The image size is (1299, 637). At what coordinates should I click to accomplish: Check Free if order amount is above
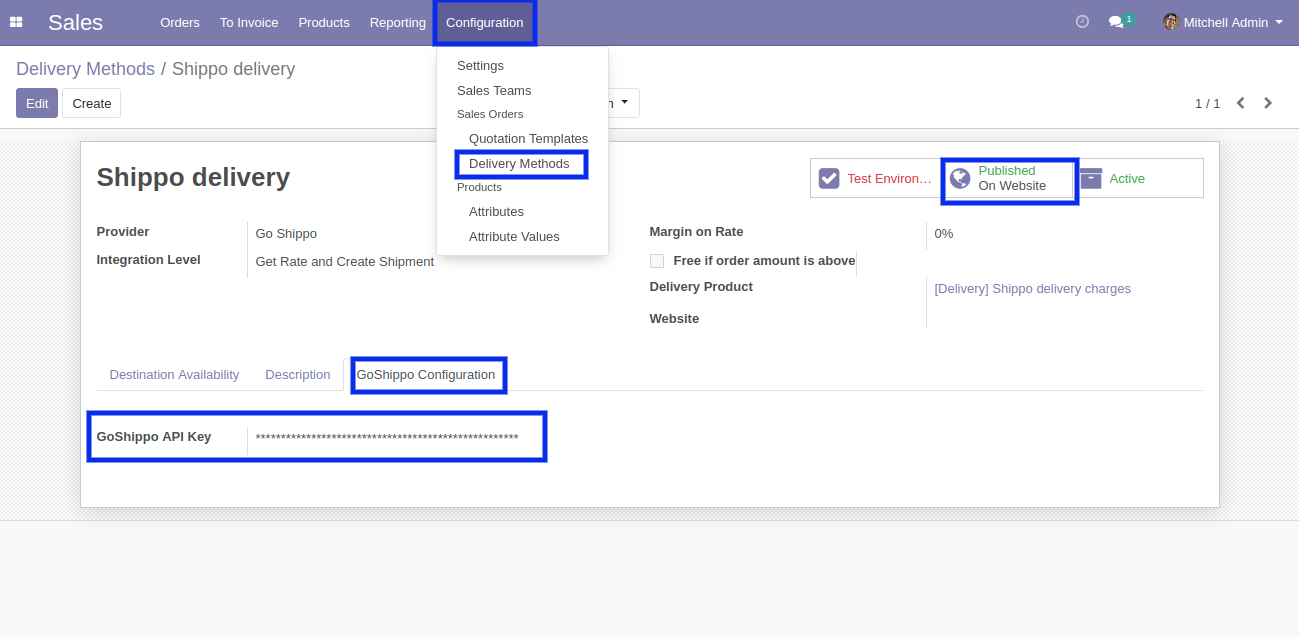tap(657, 261)
